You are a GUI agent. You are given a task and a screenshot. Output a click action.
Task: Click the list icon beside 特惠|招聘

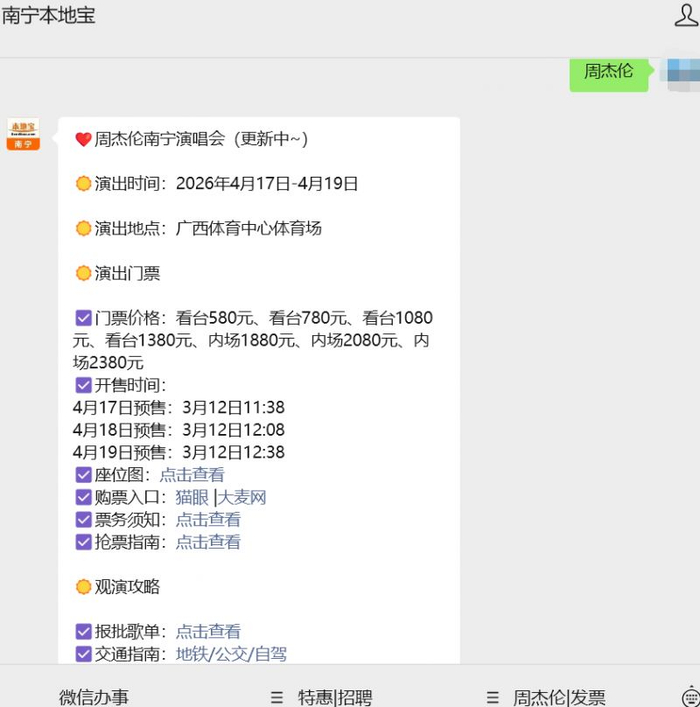pos(277,698)
